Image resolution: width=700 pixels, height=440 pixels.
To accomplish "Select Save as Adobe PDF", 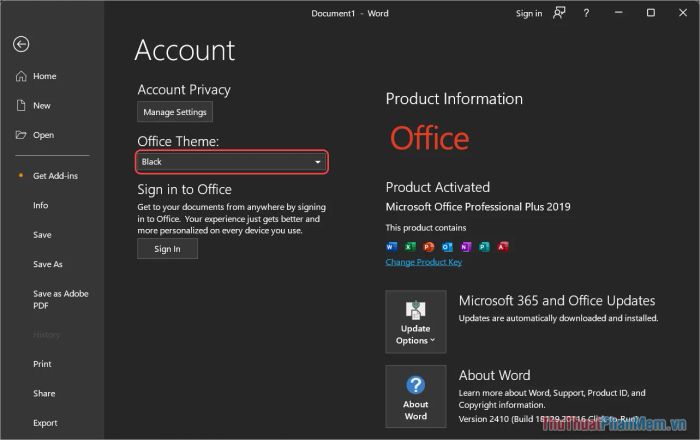I will point(60,299).
